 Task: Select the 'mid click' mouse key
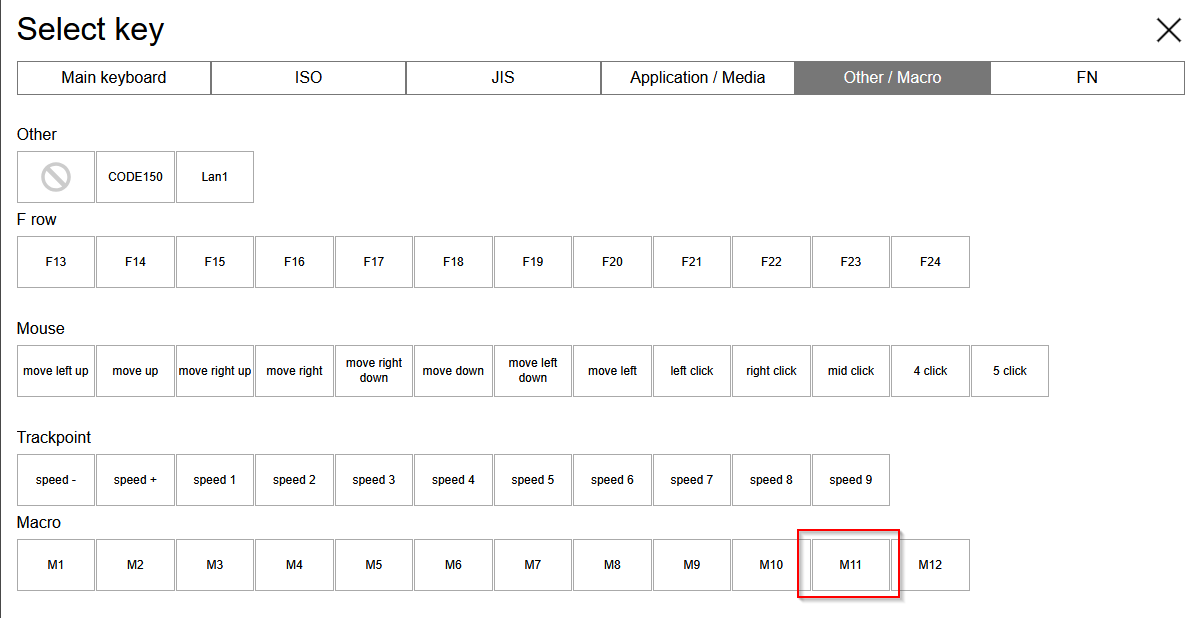(851, 371)
